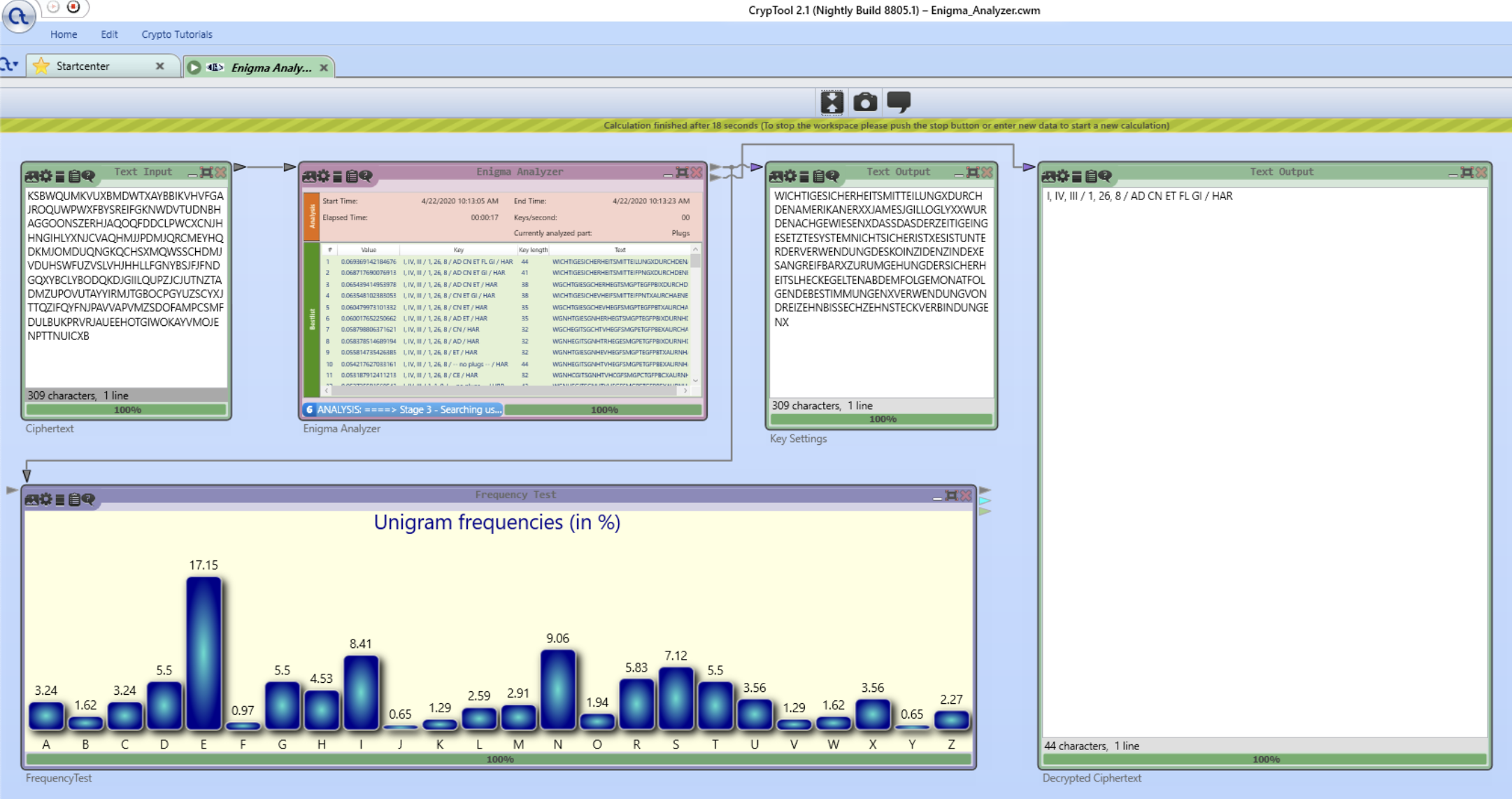Close the Enigma Analyzer workspace tab
The width and height of the screenshot is (1512, 799).
(324, 67)
